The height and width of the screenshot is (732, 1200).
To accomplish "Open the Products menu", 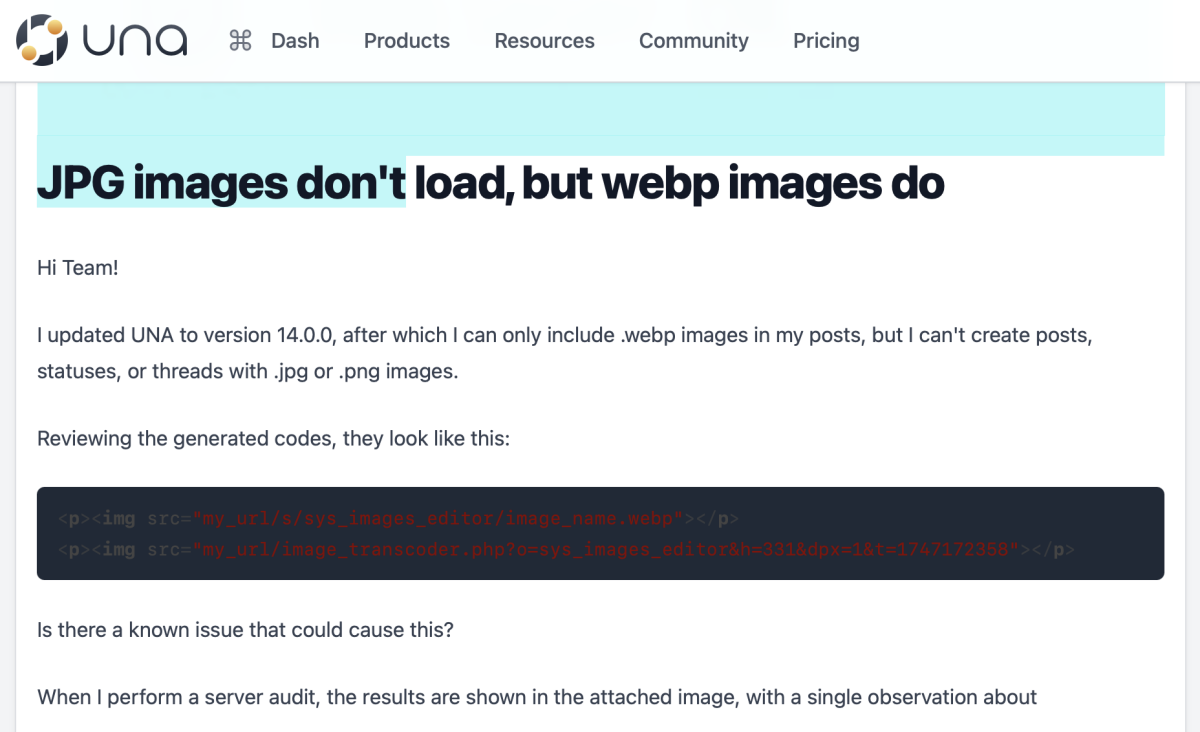I will 406,41.
